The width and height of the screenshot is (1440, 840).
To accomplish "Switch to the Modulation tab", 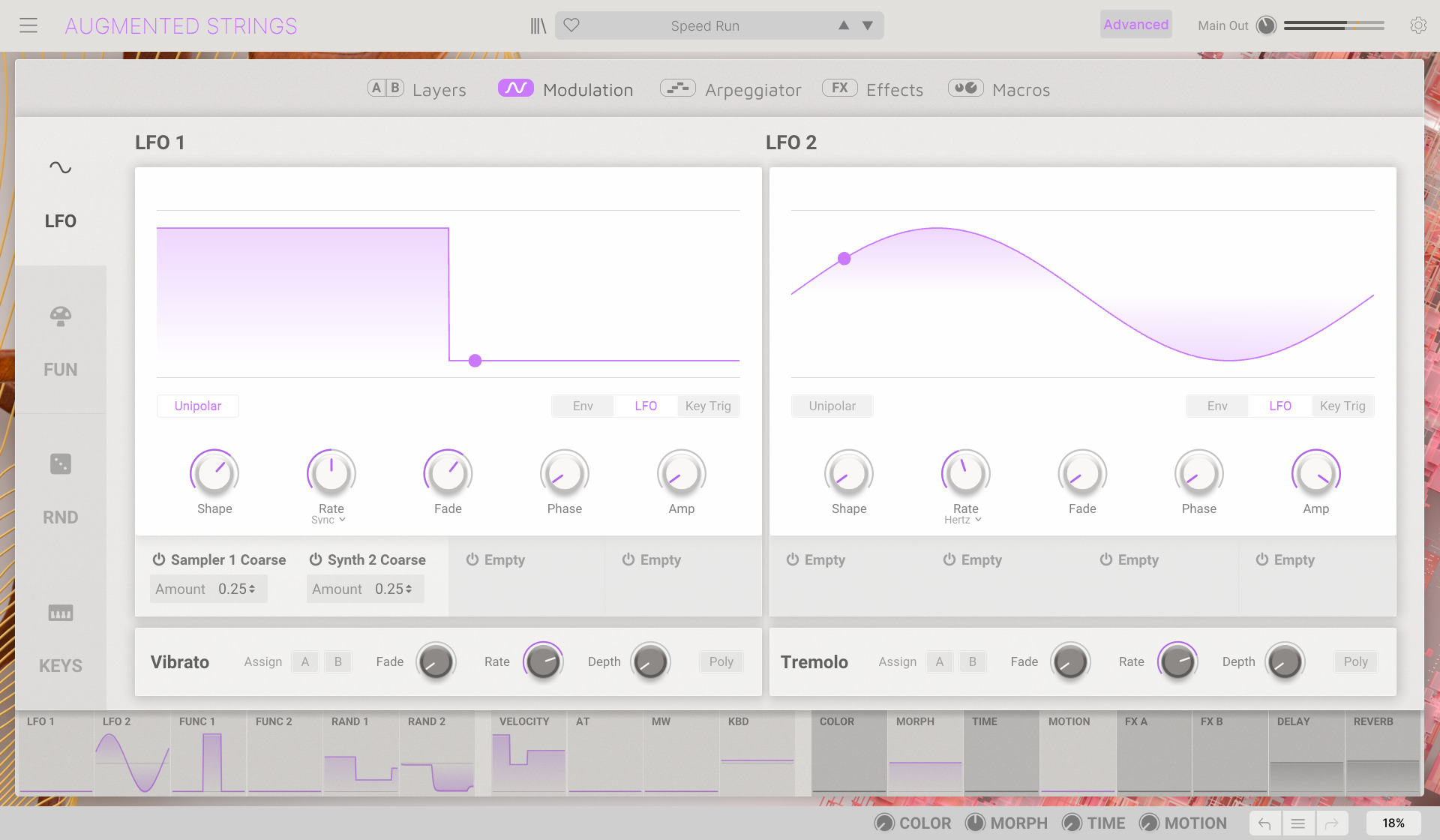I will tap(565, 89).
